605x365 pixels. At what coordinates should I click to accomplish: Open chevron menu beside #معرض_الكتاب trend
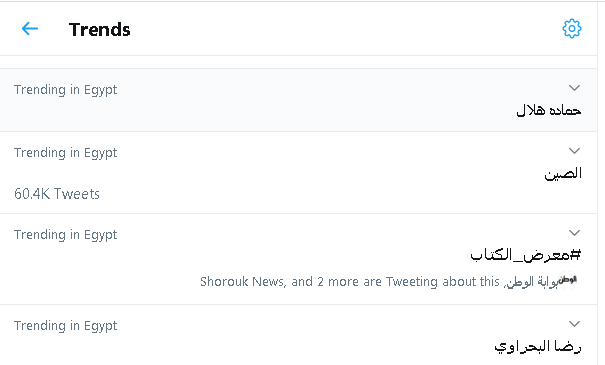[575, 233]
